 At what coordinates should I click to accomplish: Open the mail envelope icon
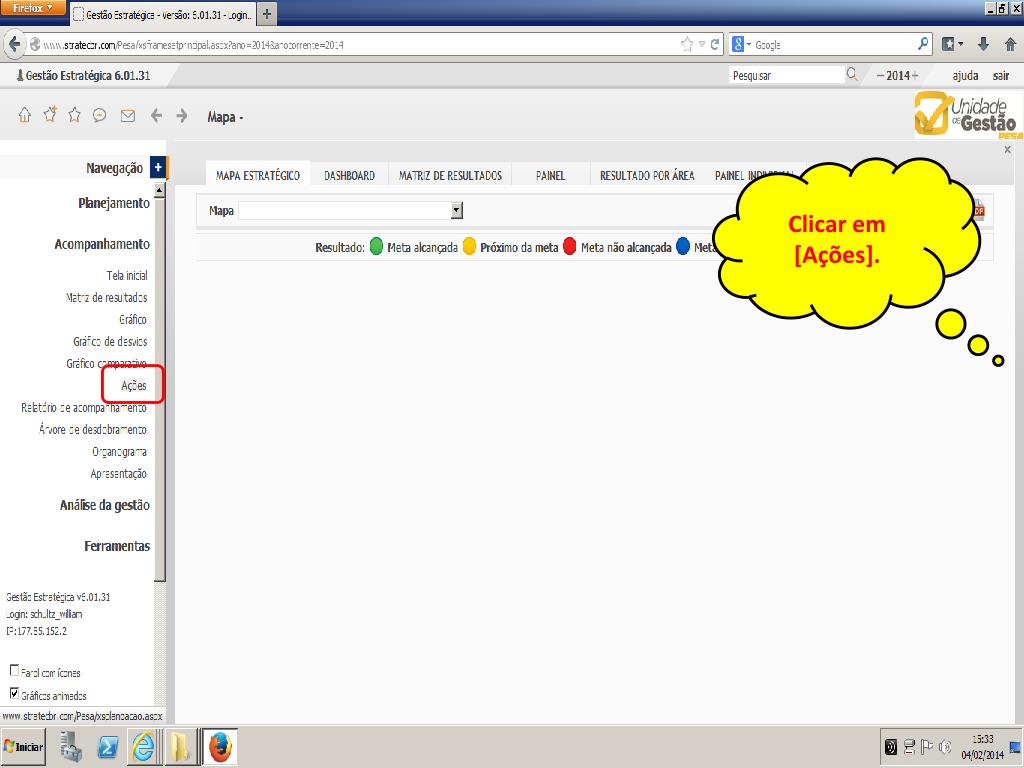point(127,116)
